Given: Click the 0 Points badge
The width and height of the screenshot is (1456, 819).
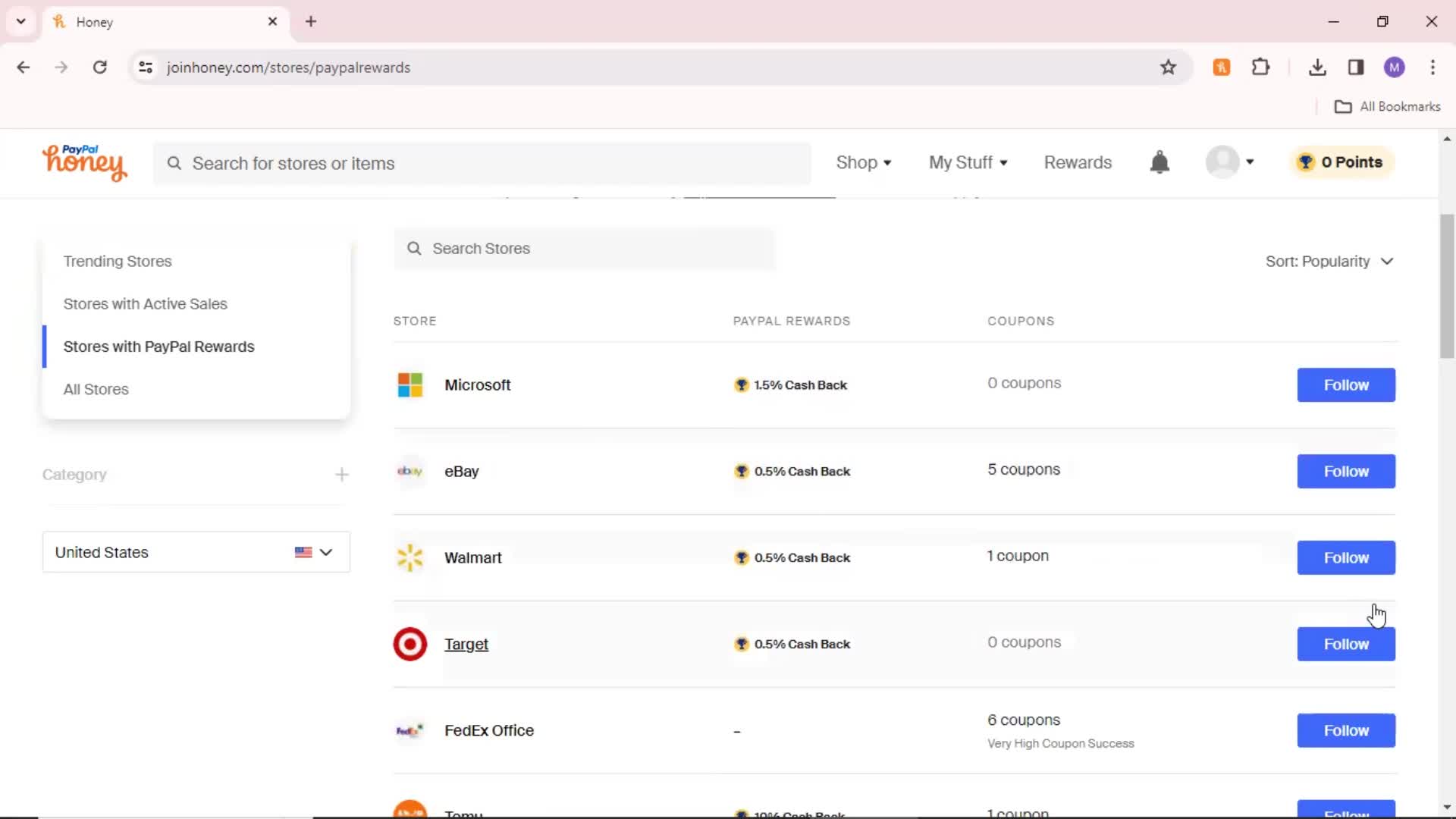Looking at the screenshot, I should (x=1342, y=162).
